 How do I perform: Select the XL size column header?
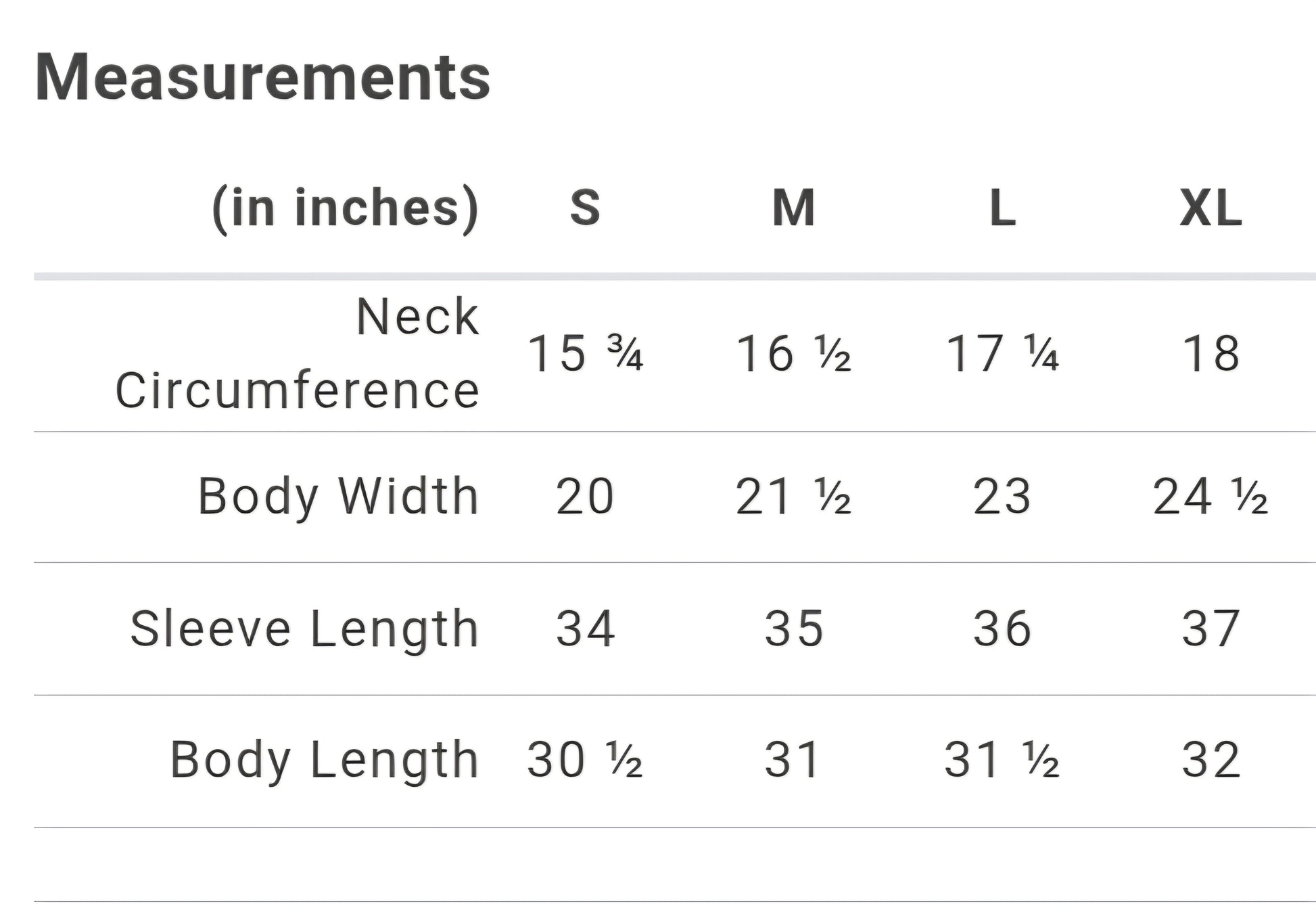pos(1211,207)
